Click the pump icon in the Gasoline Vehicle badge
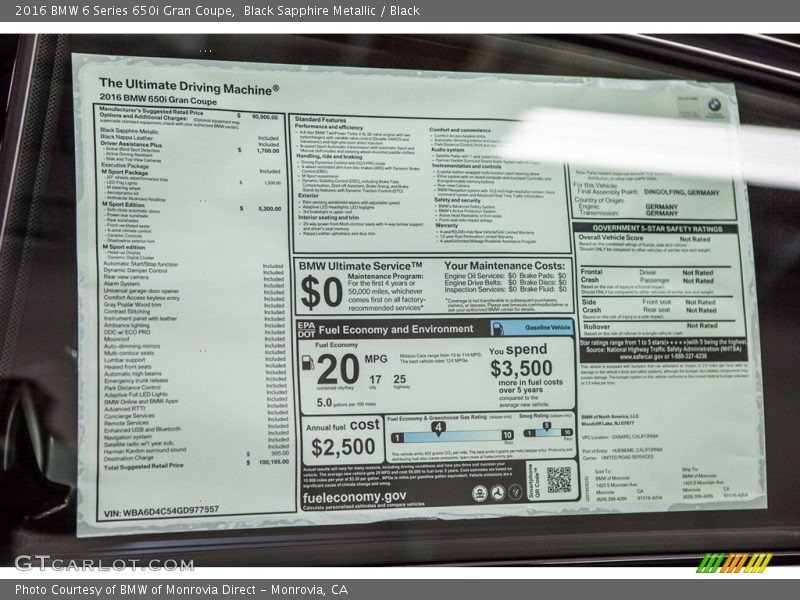Viewport: 800px width, 600px height. point(497,328)
